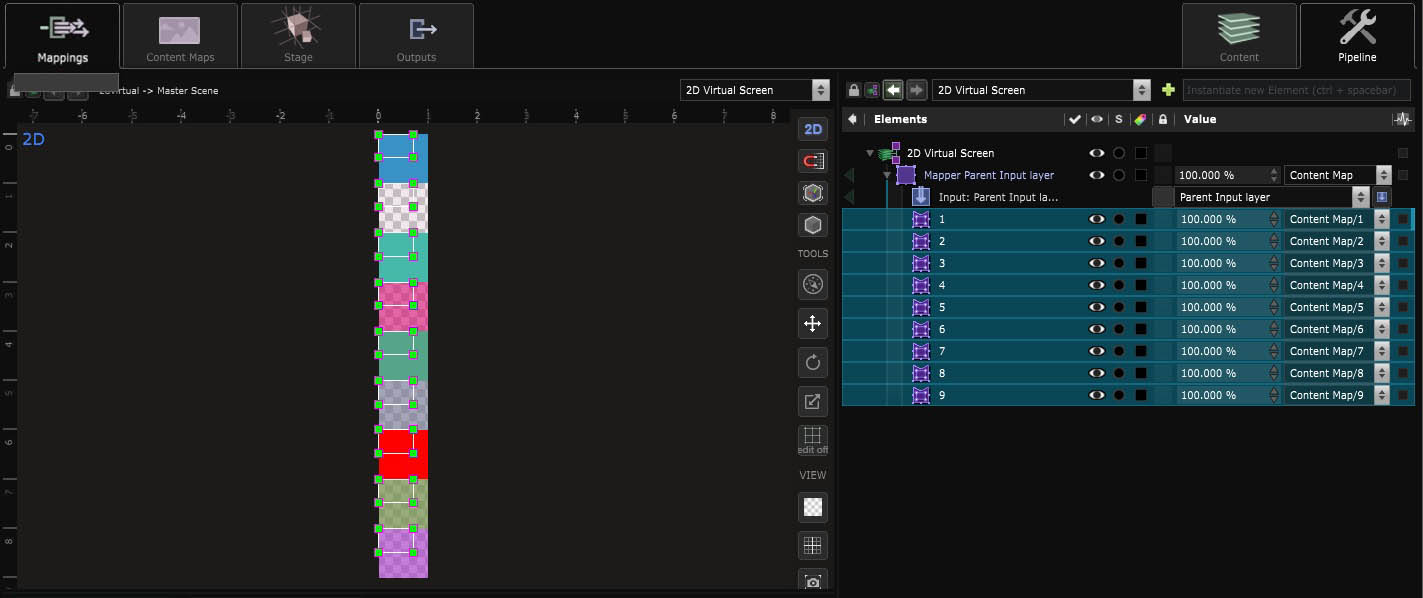
Task: Collapse the 2D Virtual Screen tree node
Action: coord(870,153)
